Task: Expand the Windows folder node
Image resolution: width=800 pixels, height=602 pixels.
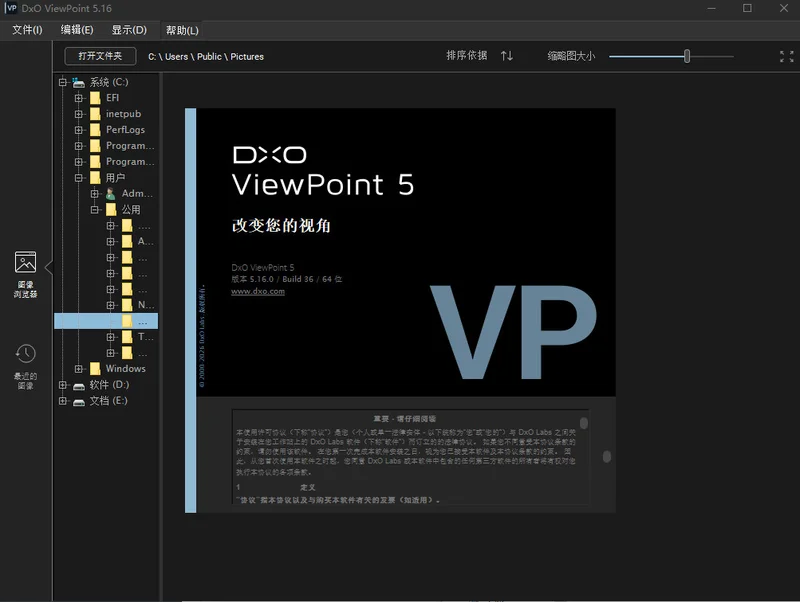Action: [79, 368]
